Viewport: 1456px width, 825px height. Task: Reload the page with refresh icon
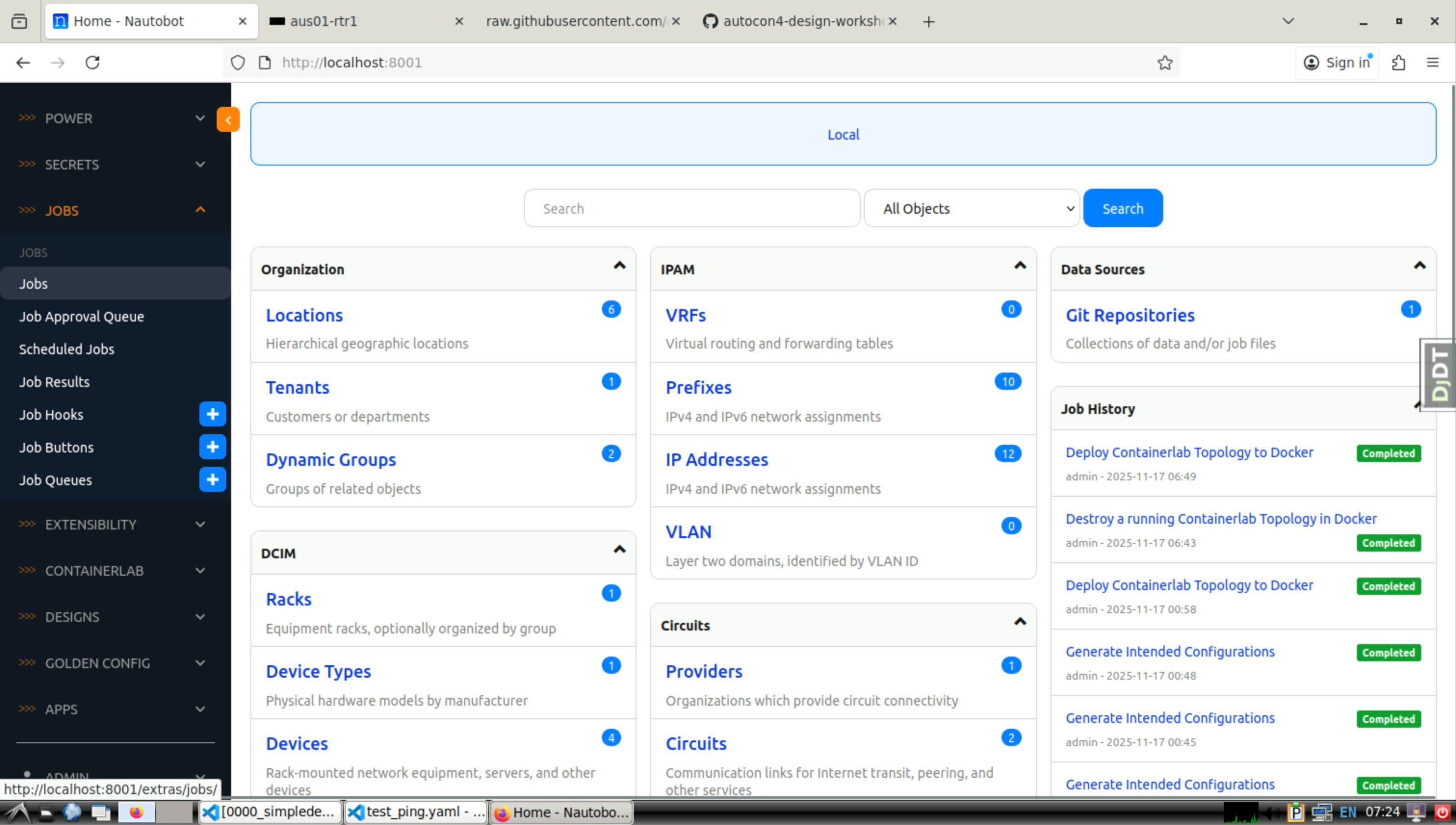(x=92, y=62)
